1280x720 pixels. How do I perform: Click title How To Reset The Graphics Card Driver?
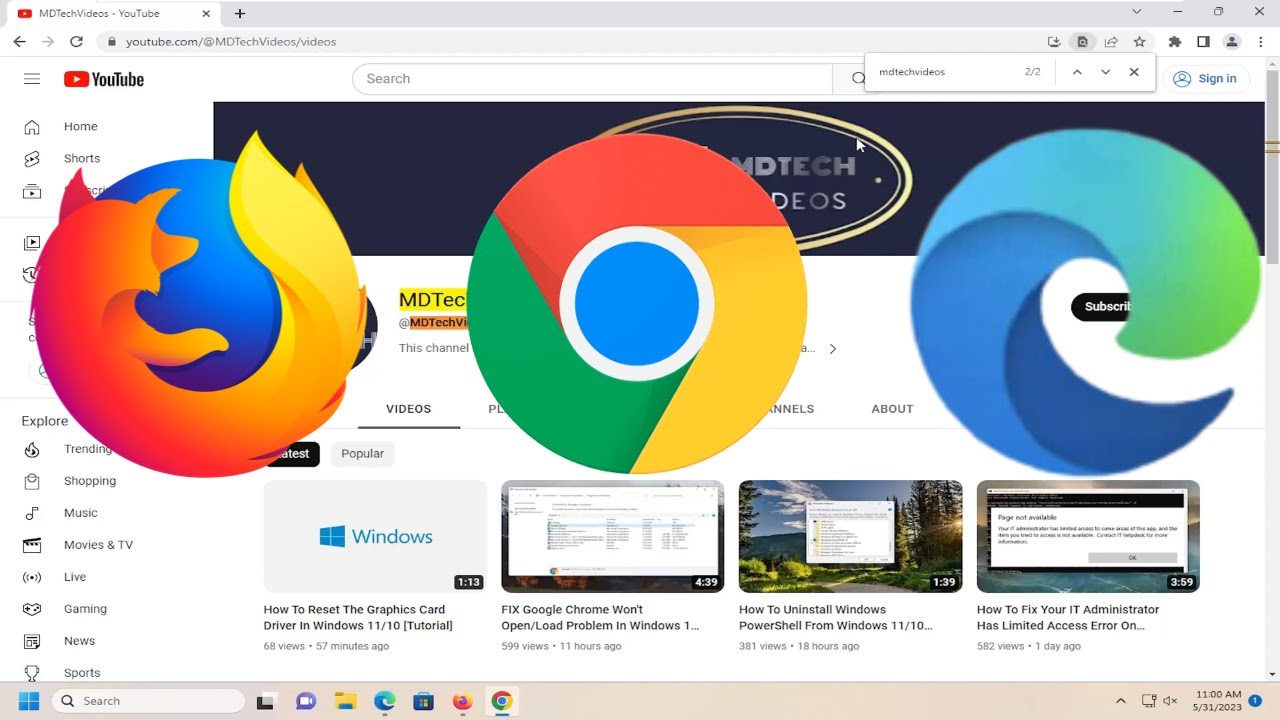358,618
